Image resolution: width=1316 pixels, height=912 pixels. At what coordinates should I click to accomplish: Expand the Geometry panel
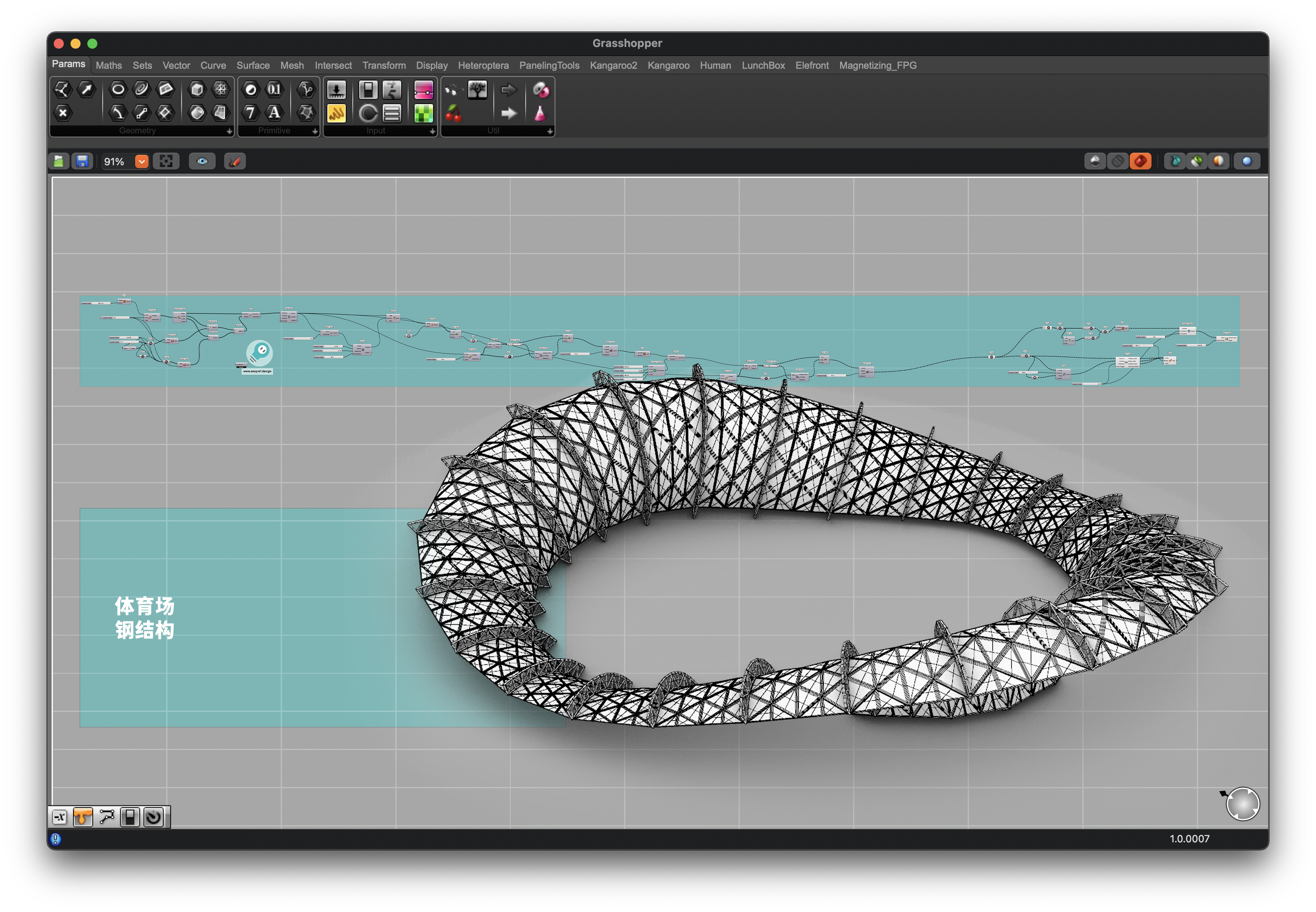pyautogui.click(x=229, y=131)
